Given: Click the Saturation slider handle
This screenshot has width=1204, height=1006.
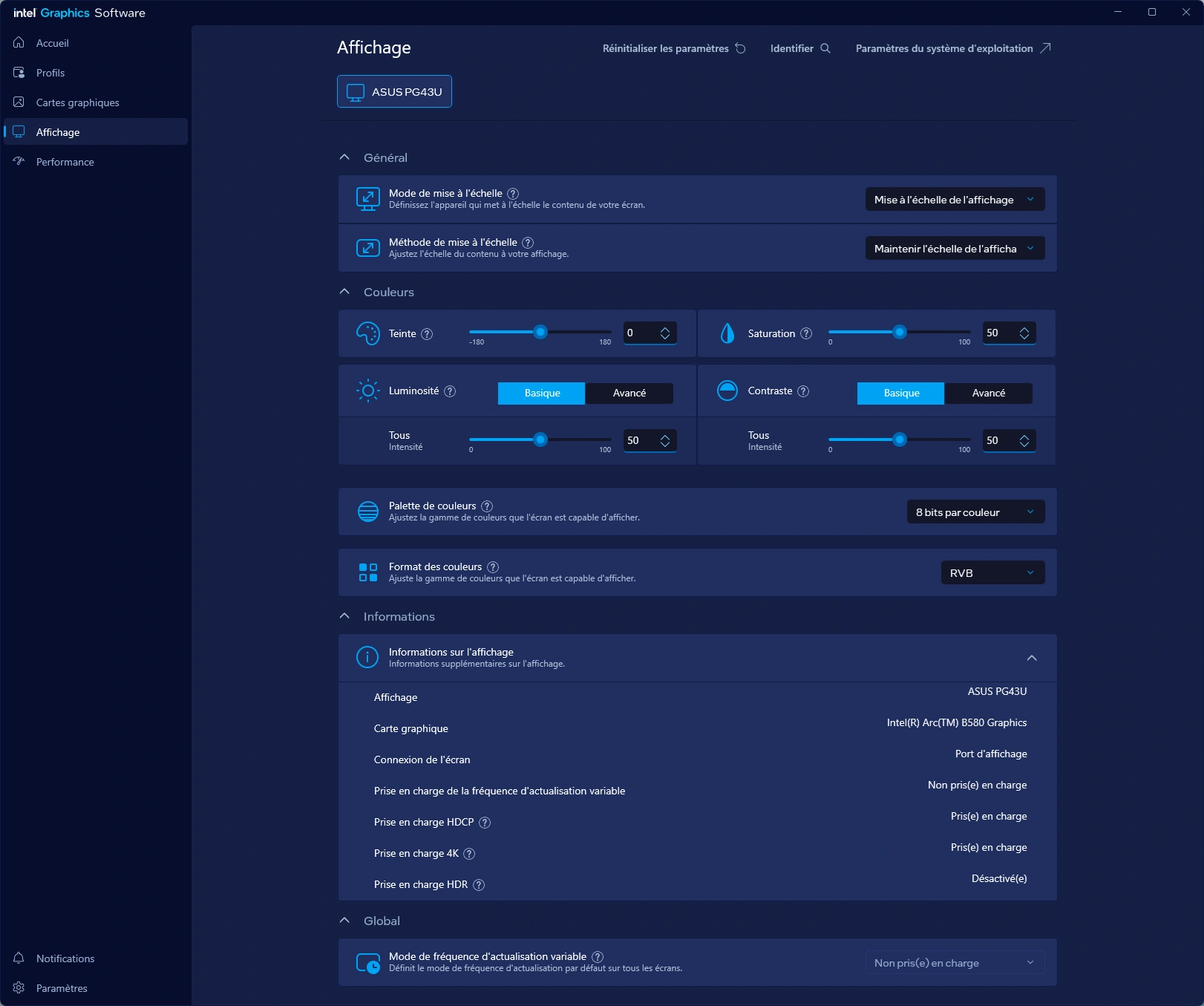Looking at the screenshot, I should coord(900,332).
